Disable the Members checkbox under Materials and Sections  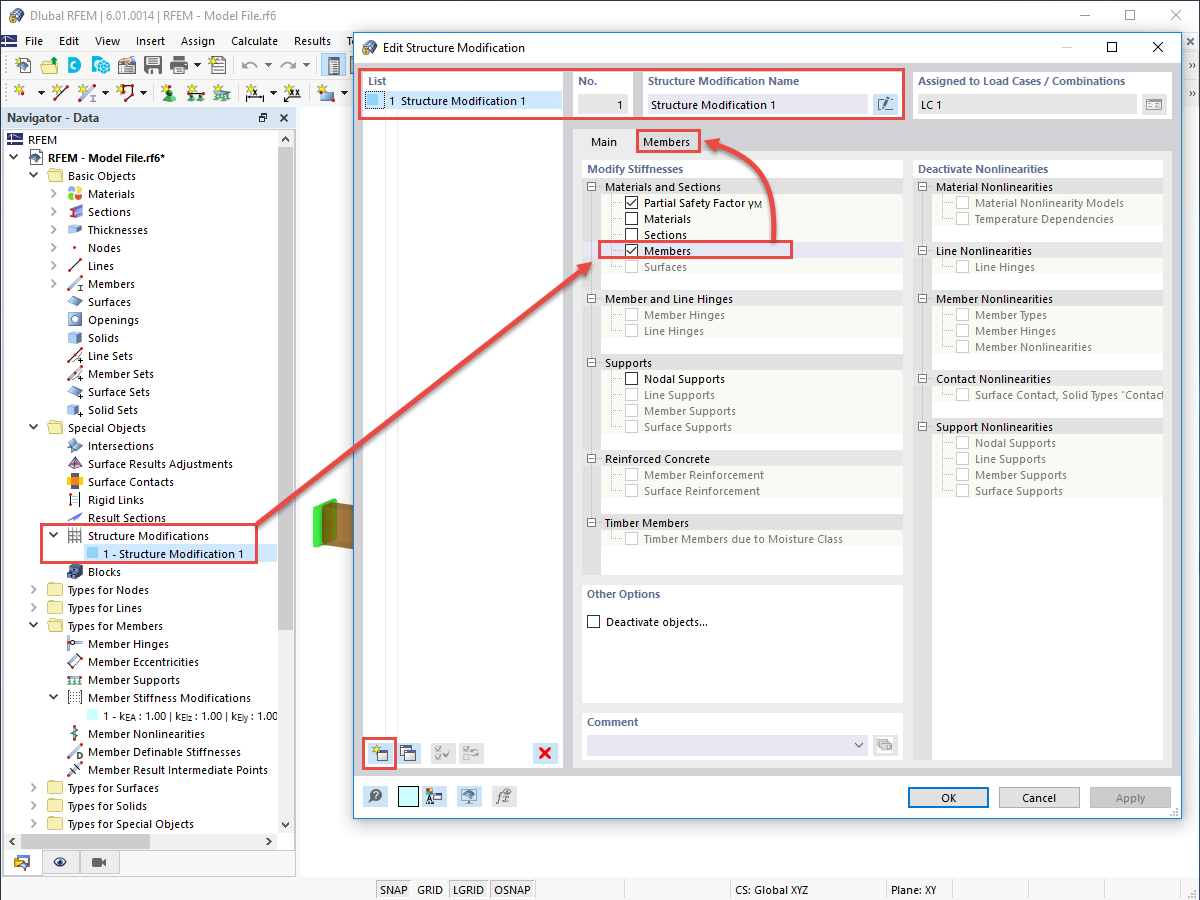[633, 250]
